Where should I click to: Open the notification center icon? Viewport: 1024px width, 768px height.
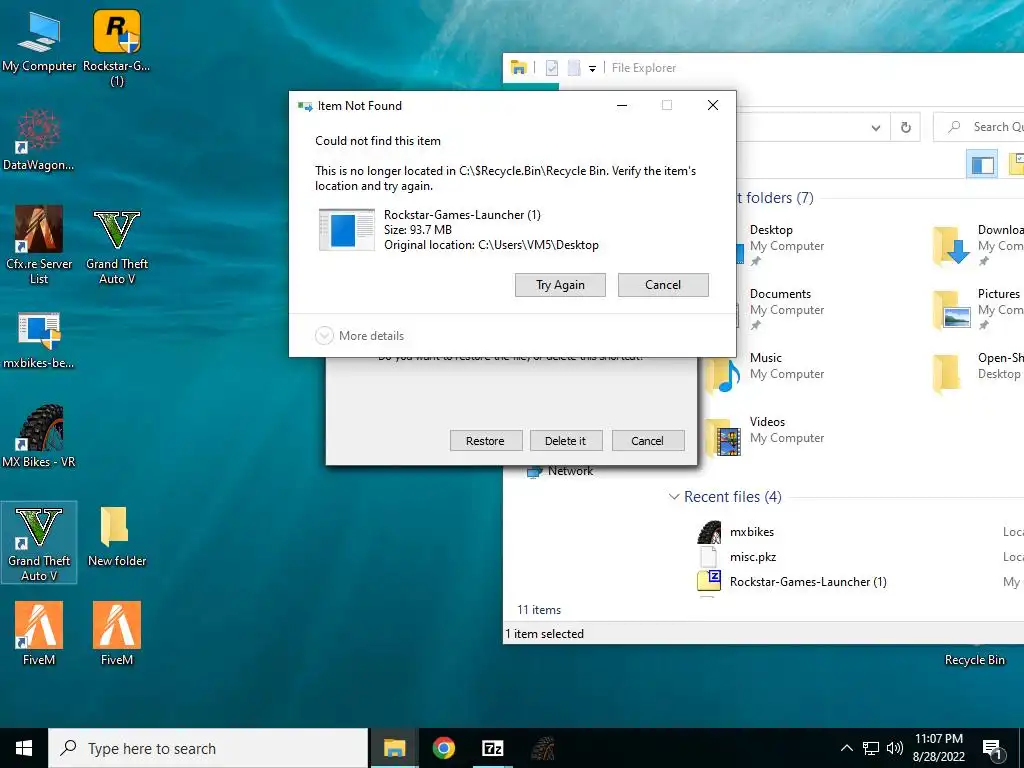tap(993, 750)
